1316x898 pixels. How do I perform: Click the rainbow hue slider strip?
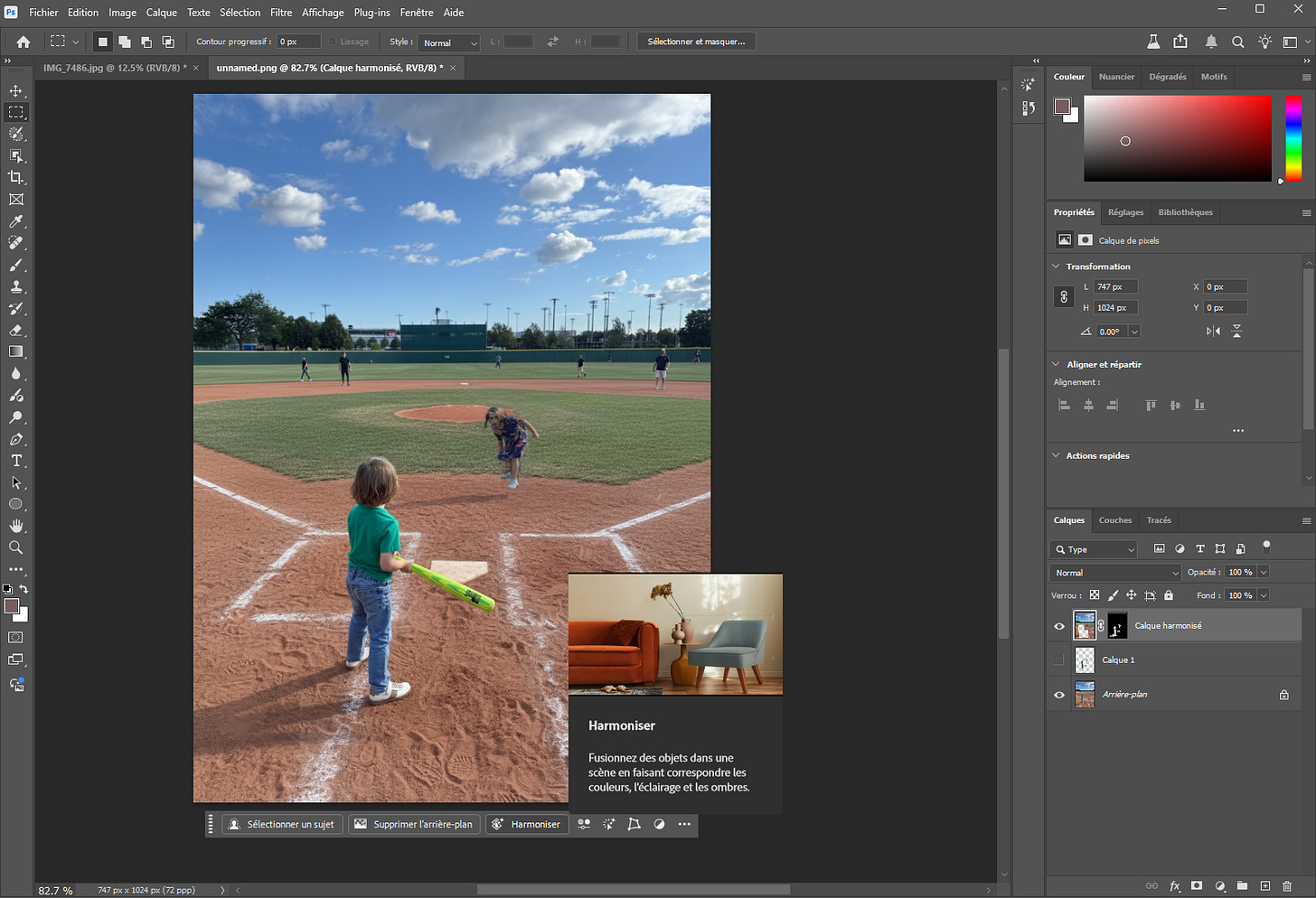point(1293,138)
